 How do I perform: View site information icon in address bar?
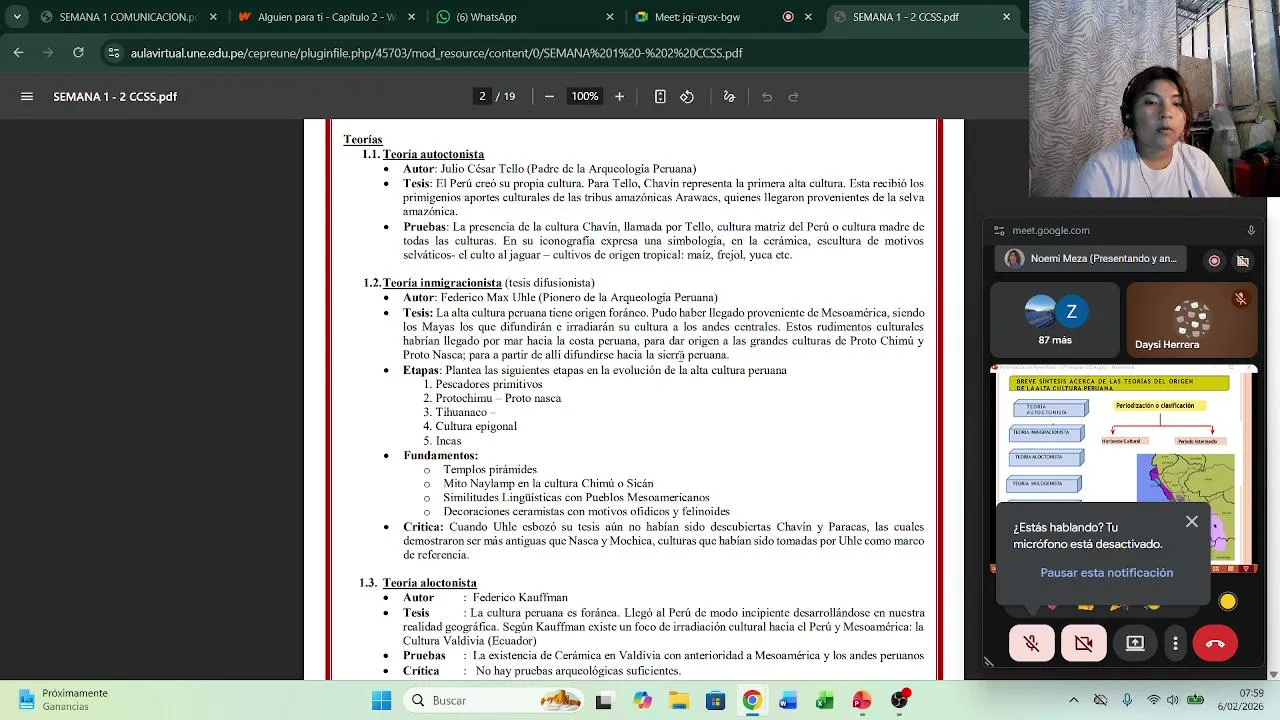[x=113, y=53]
